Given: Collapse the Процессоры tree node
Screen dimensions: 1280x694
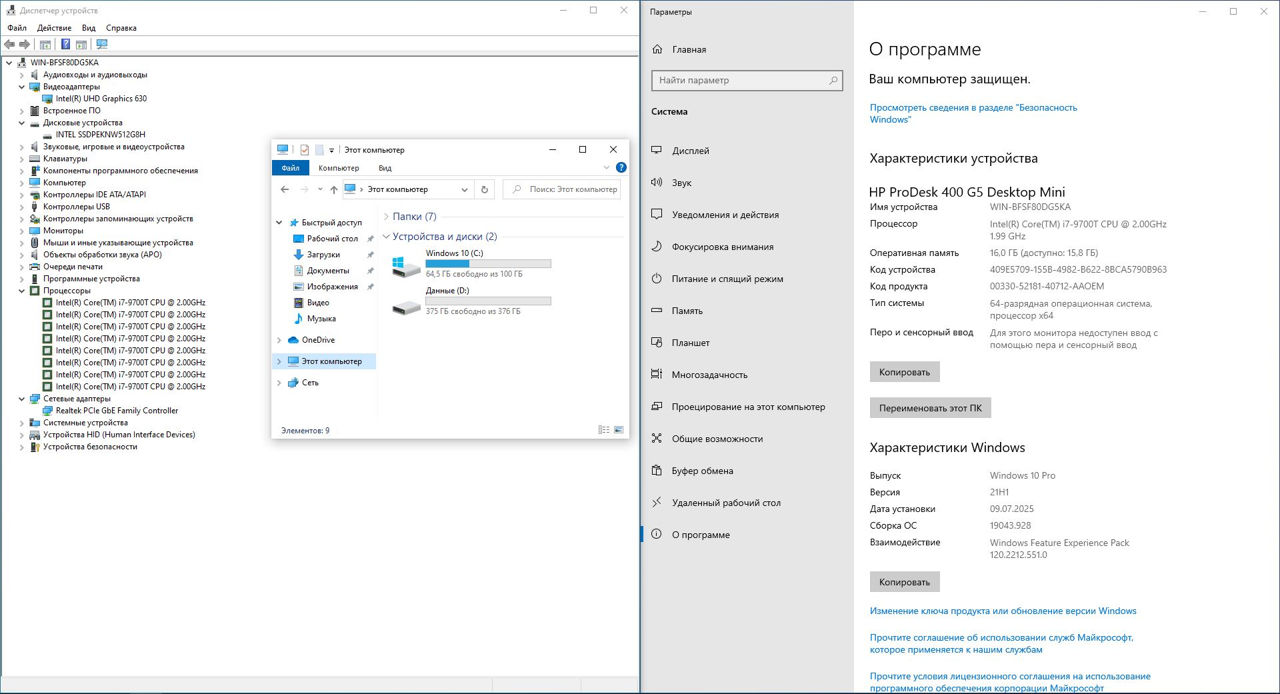Looking at the screenshot, I should [22, 291].
